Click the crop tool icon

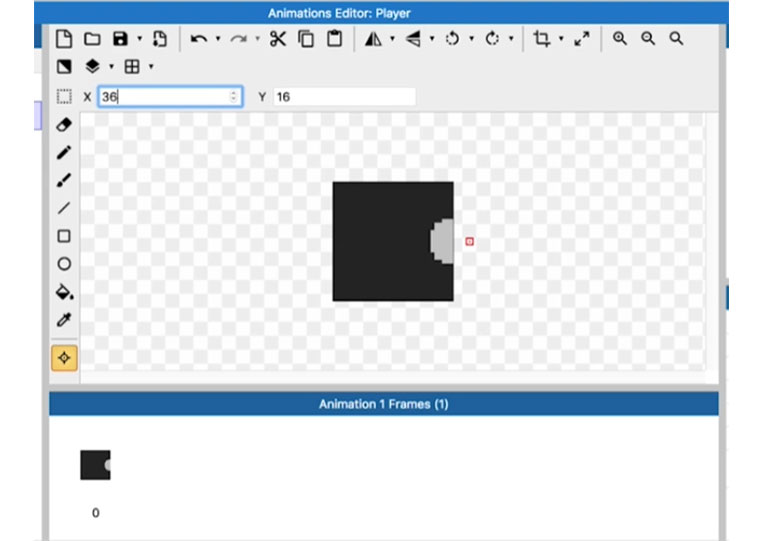pos(542,38)
